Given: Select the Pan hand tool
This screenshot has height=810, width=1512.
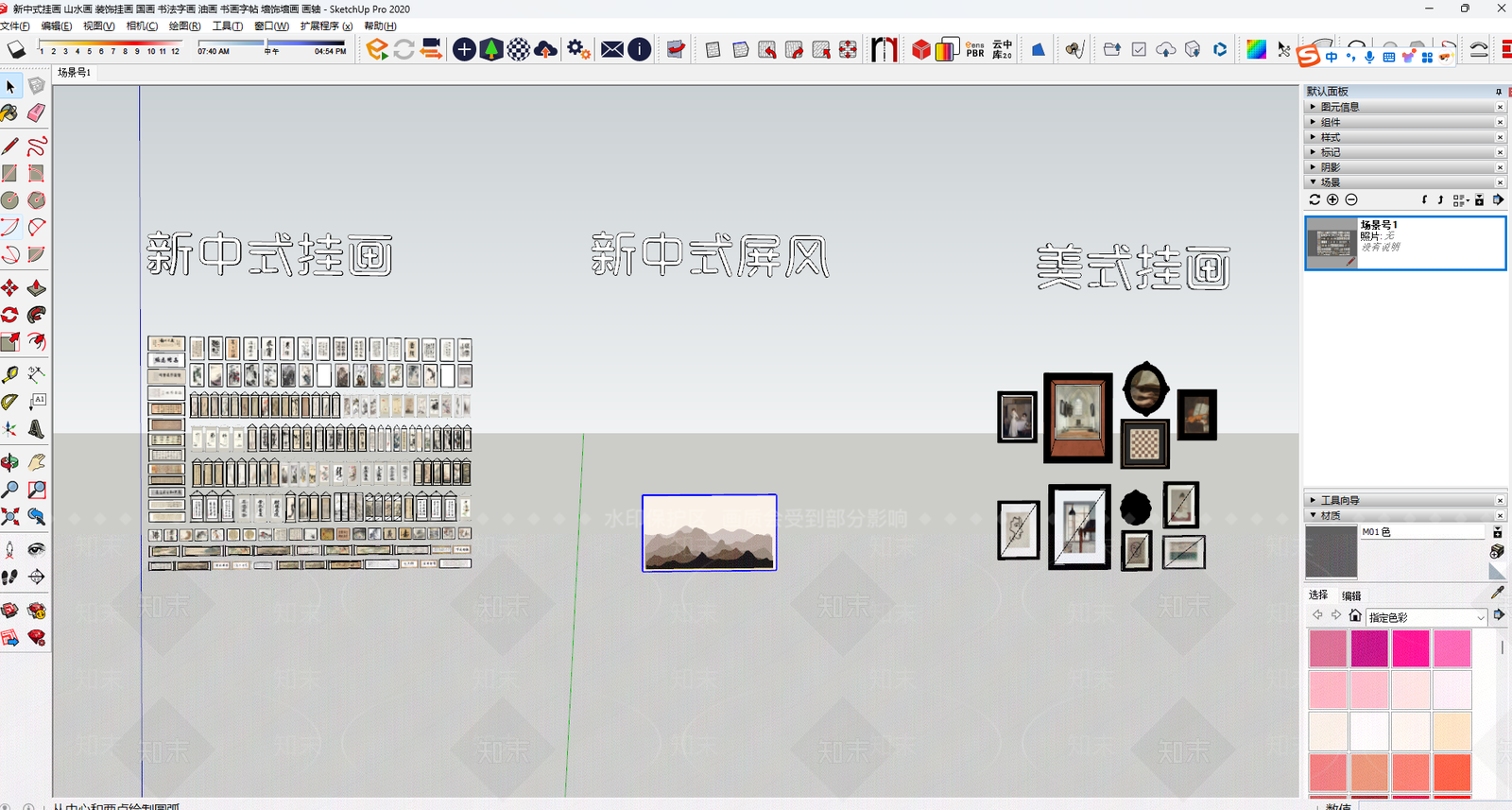Looking at the screenshot, I should 36,462.
